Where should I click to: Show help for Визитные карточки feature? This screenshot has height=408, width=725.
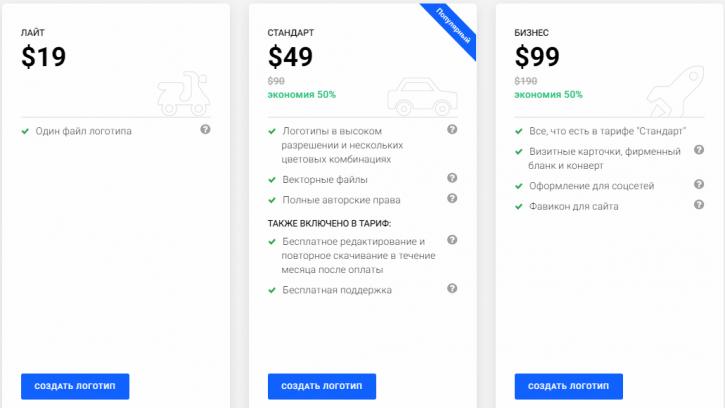coord(699,150)
